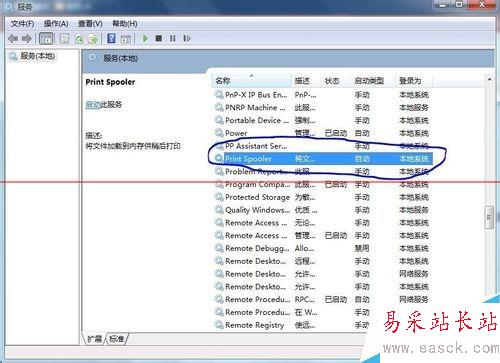Start service with green play button
The height and width of the screenshot is (363, 500).
coord(145,38)
